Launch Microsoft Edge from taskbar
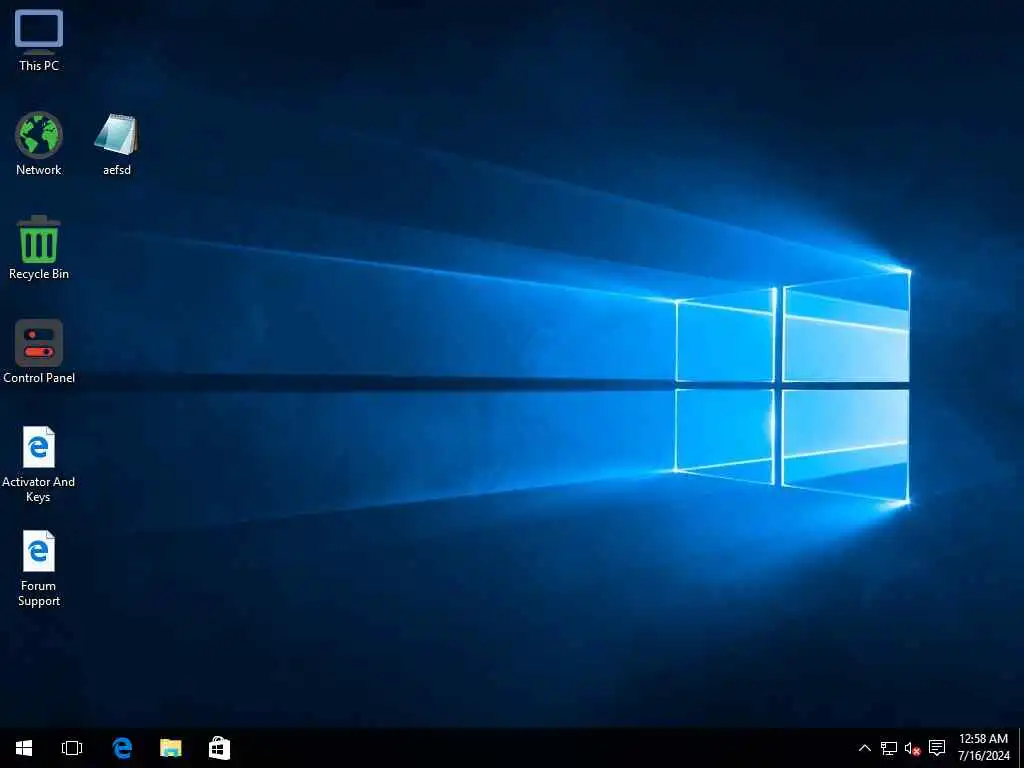This screenshot has height=768, width=1024. pyautogui.click(x=122, y=748)
